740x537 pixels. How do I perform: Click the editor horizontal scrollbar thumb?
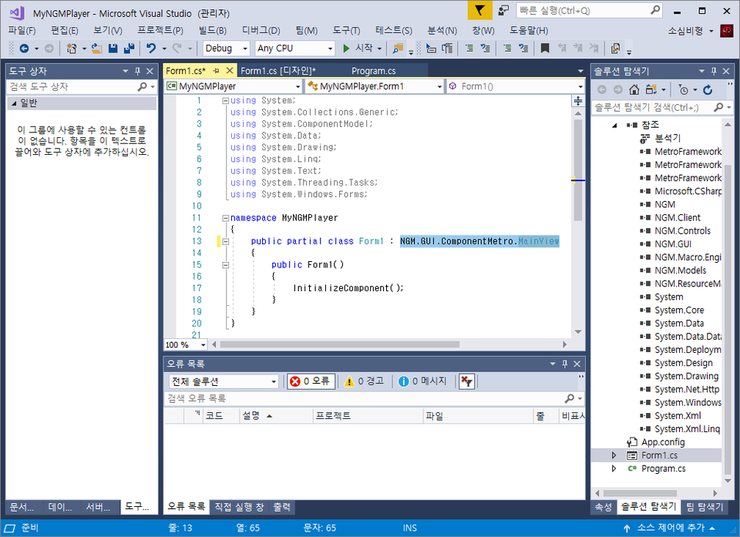tap(340, 344)
